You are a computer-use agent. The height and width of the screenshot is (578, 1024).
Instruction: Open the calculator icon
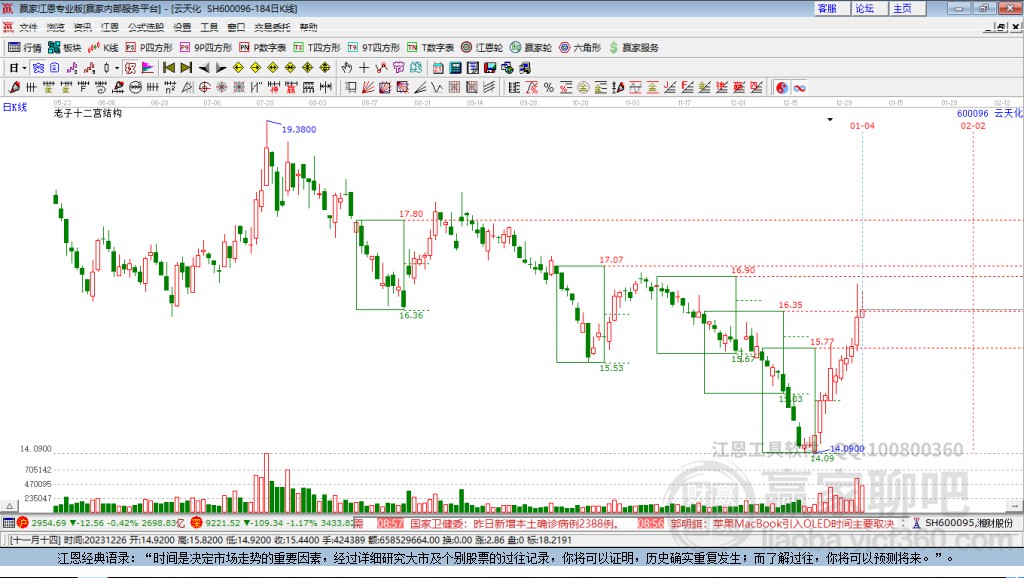tap(455, 68)
